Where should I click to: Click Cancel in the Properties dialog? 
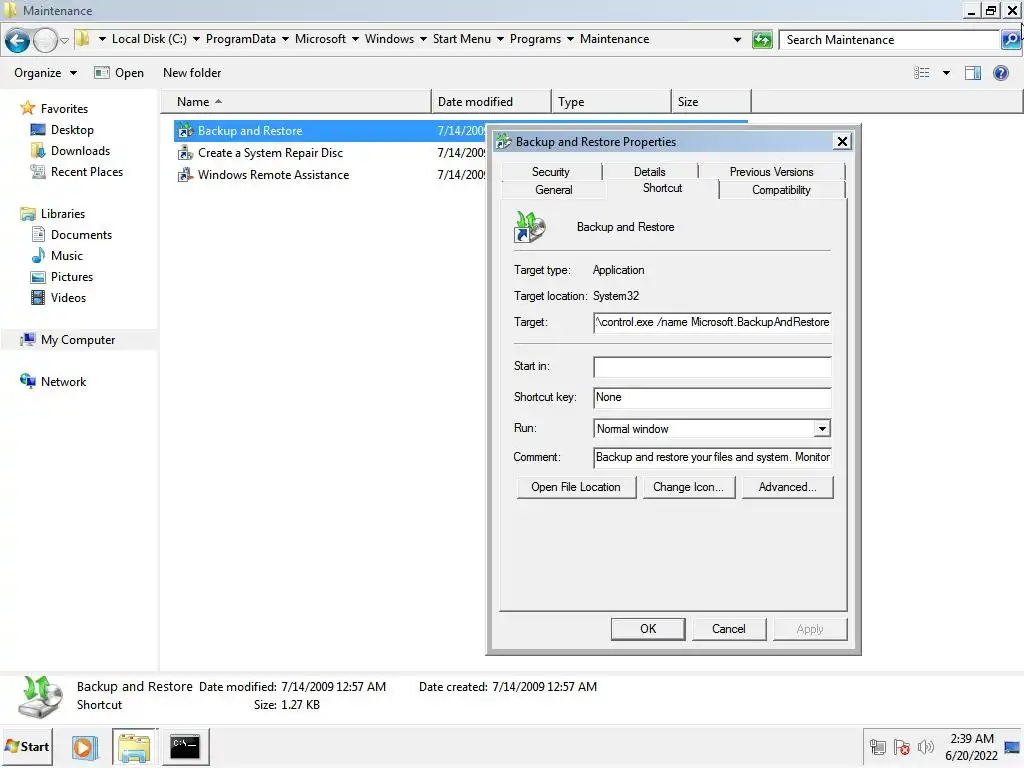click(728, 629)
